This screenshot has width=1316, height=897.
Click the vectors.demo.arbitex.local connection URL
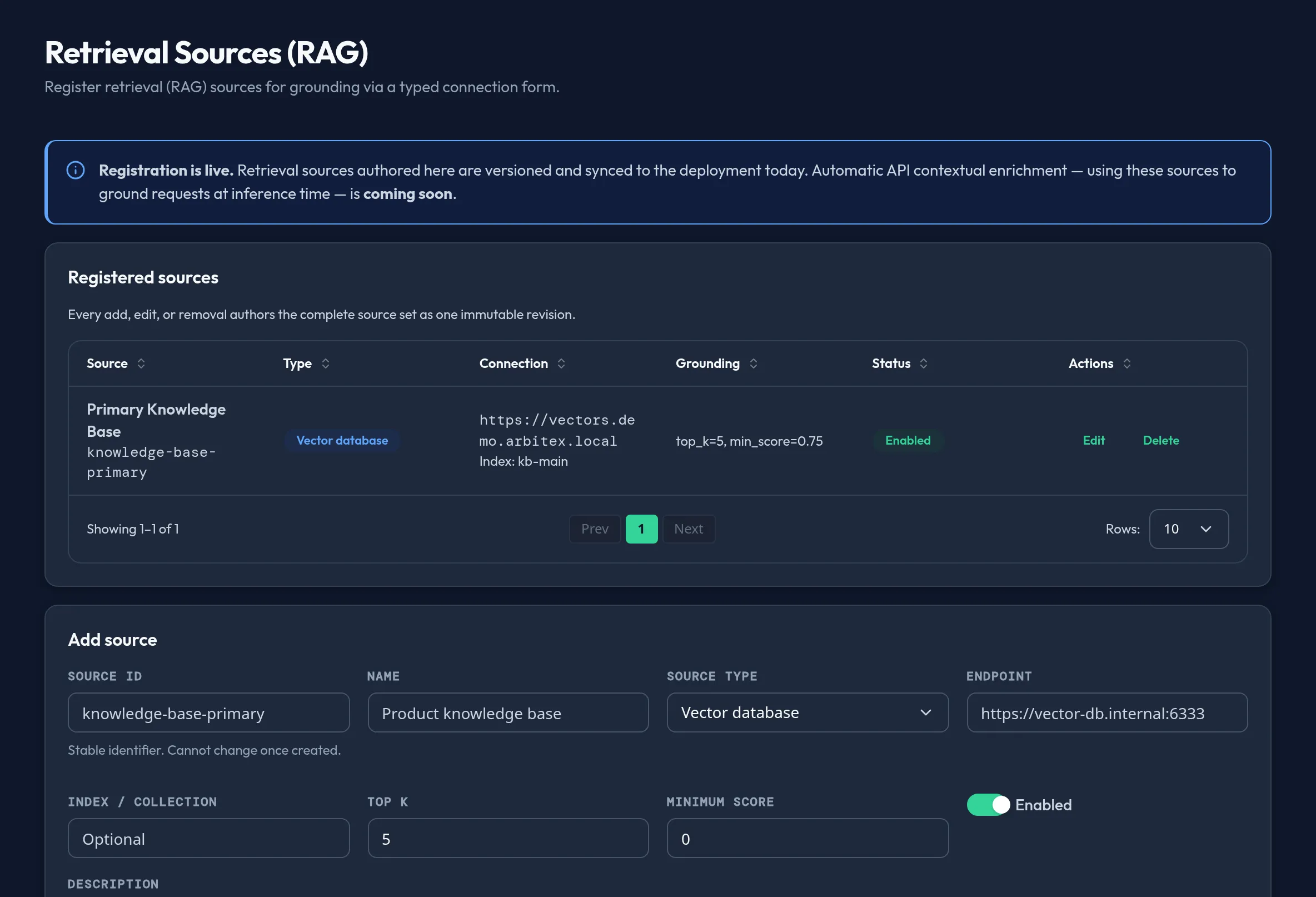coord(557,430)
